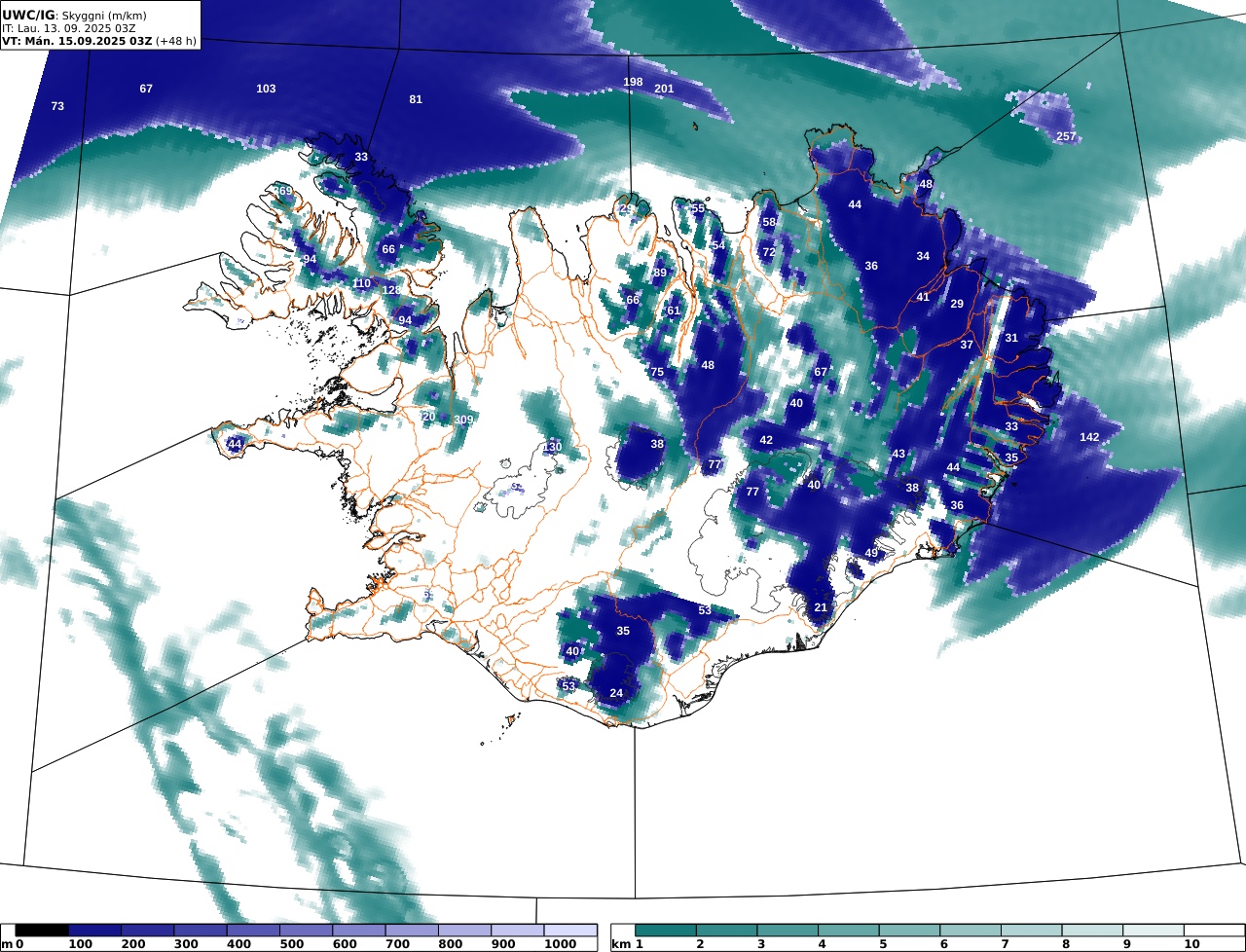The image size is (1246, 952).
Task: Select the Westfjords value 369
Action: pos(282,191)
